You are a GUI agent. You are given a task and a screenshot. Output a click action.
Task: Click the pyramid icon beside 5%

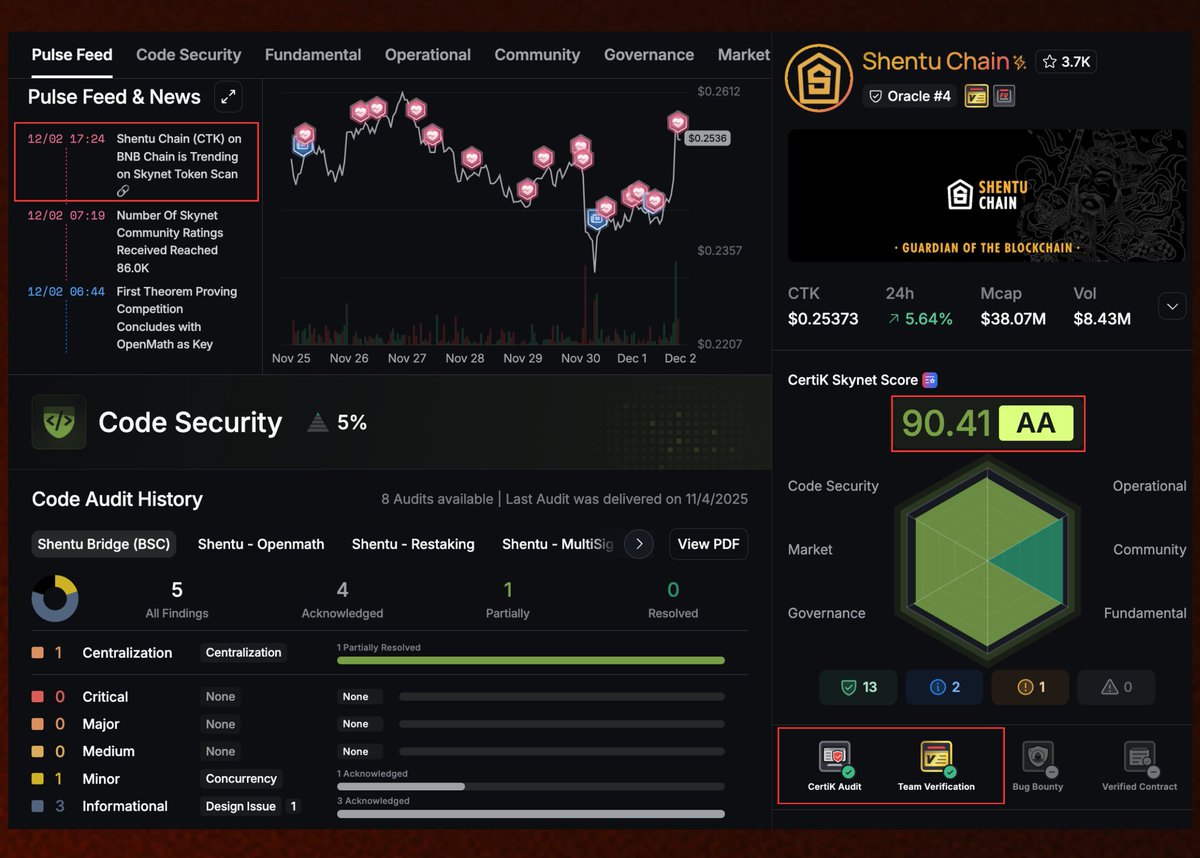[318, 423]
